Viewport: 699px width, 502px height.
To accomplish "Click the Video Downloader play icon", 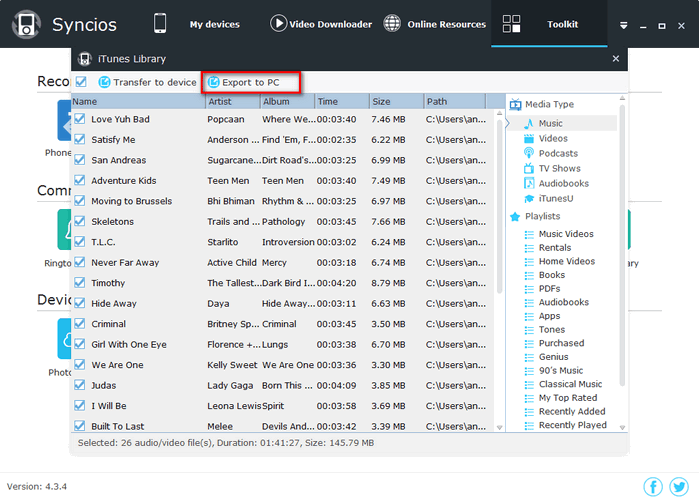I will [x=278, y=23].
